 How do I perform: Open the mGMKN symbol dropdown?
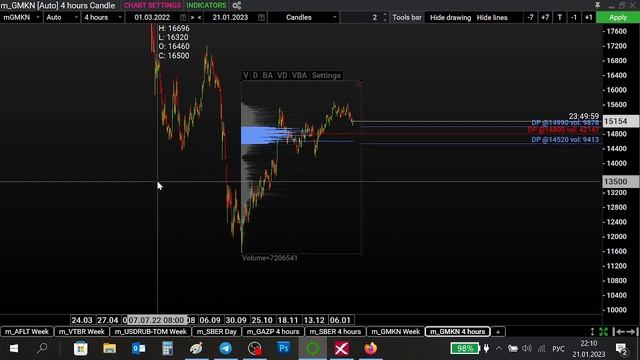[x=21, y=18]
